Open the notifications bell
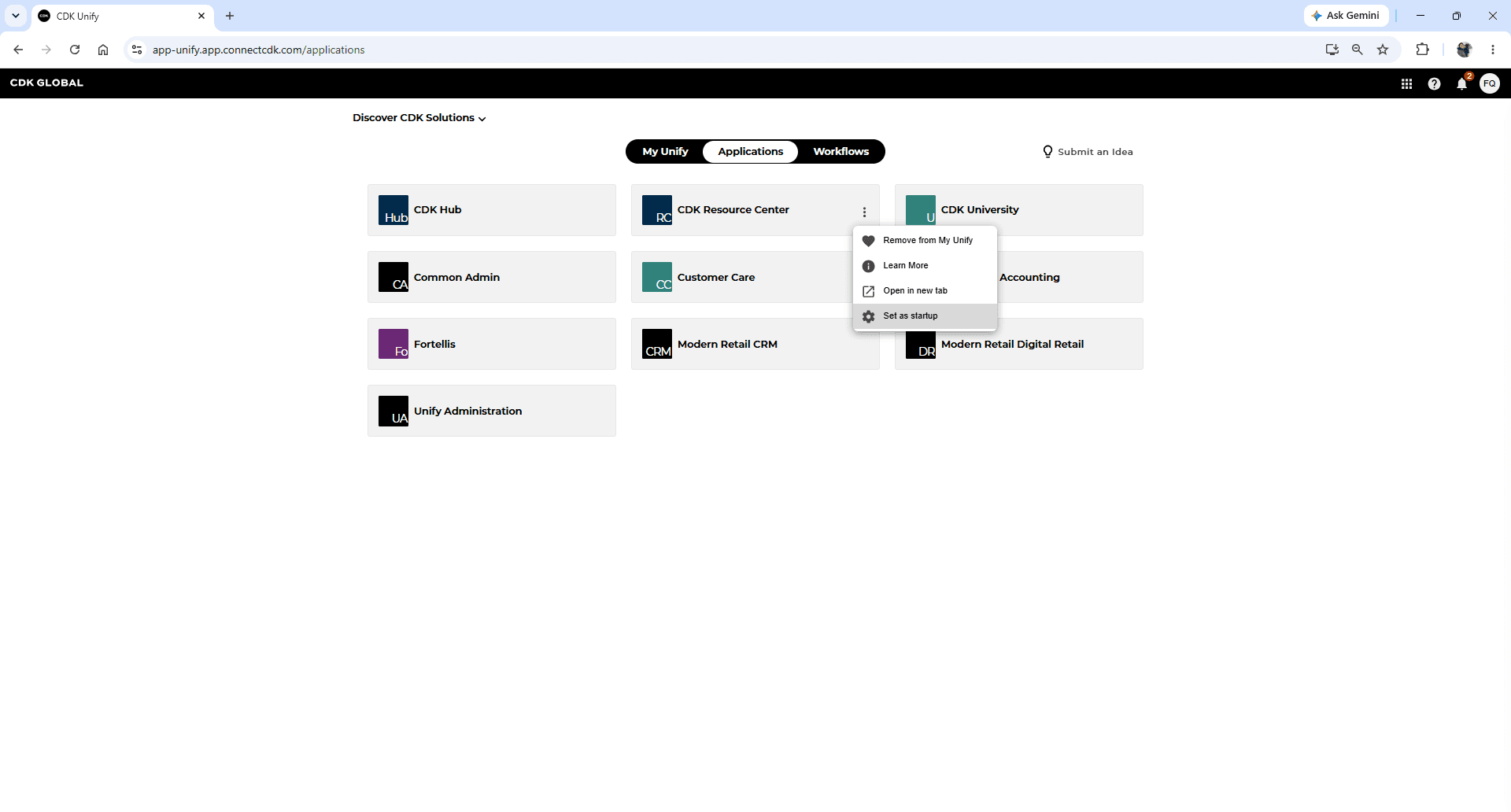 tap(1462, 83)
